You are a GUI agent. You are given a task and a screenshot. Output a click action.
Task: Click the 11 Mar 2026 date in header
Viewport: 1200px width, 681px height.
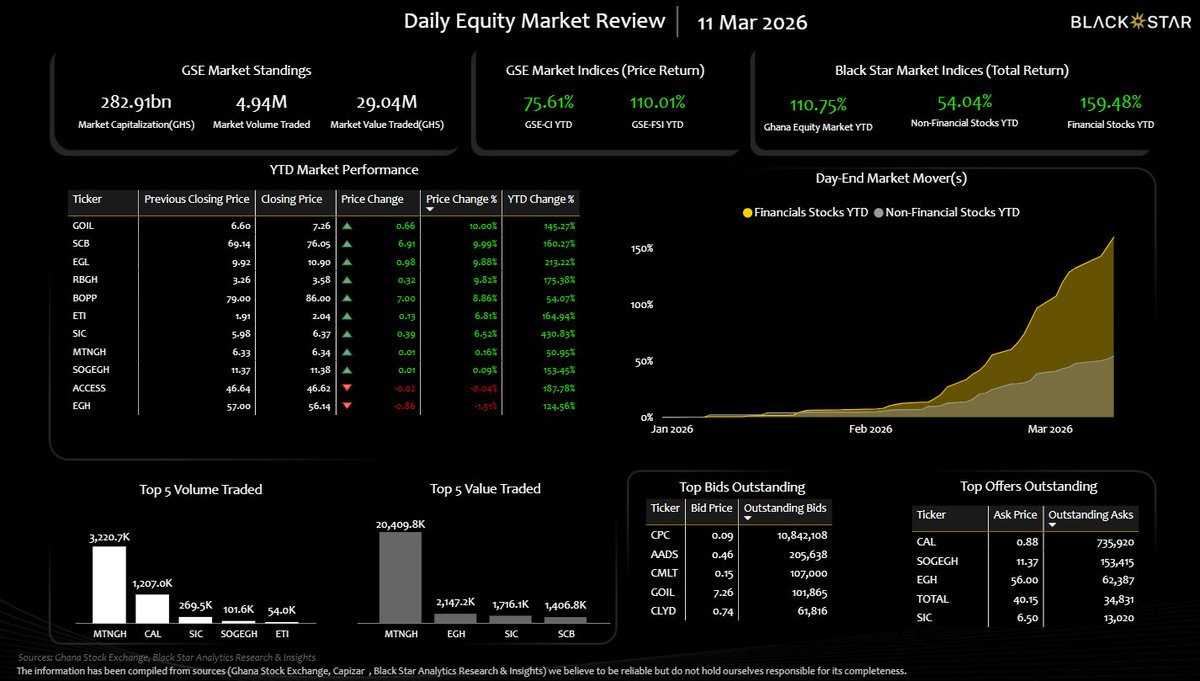tap(754, 22)
